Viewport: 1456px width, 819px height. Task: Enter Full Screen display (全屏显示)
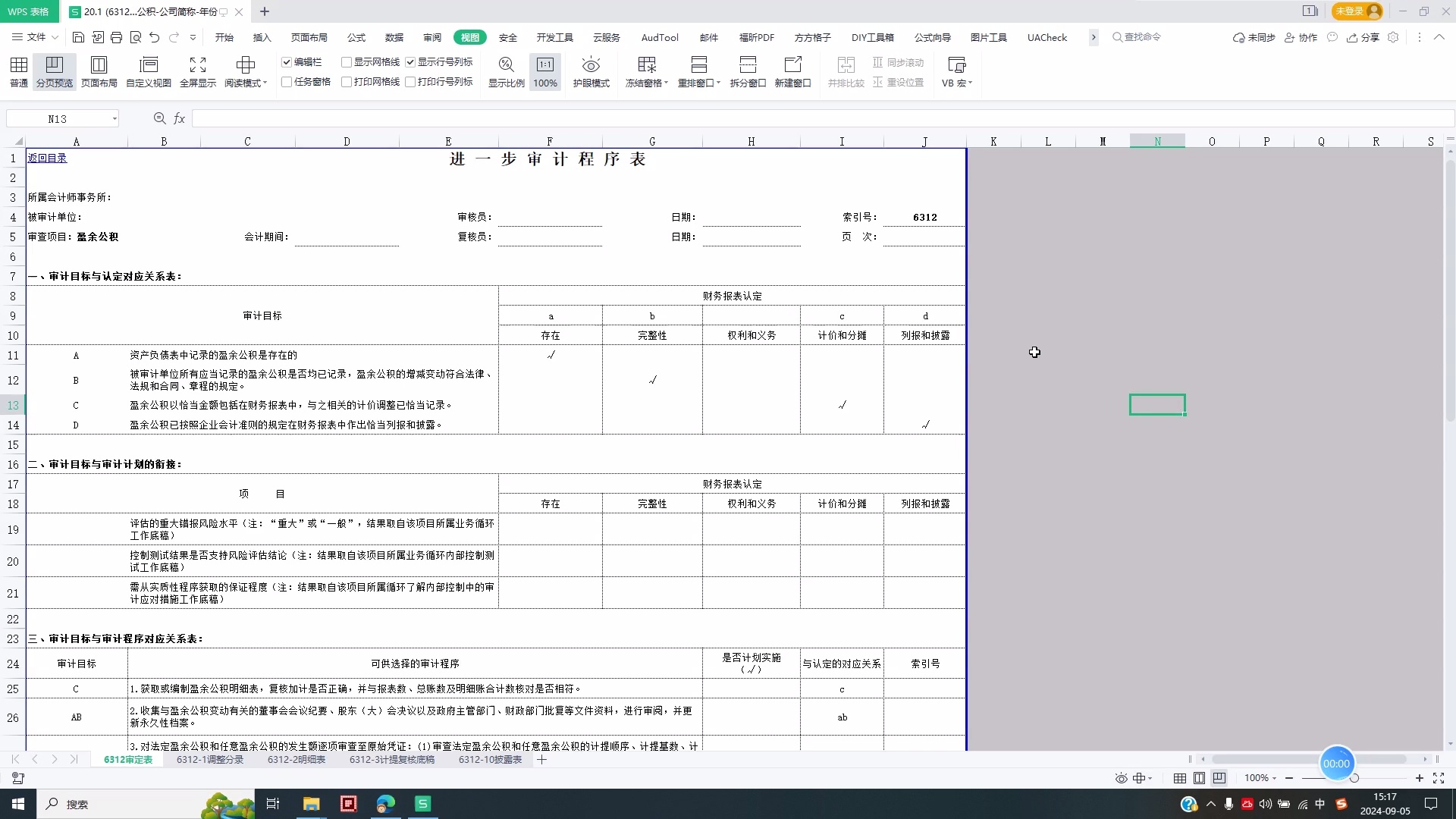pos(198,72)
